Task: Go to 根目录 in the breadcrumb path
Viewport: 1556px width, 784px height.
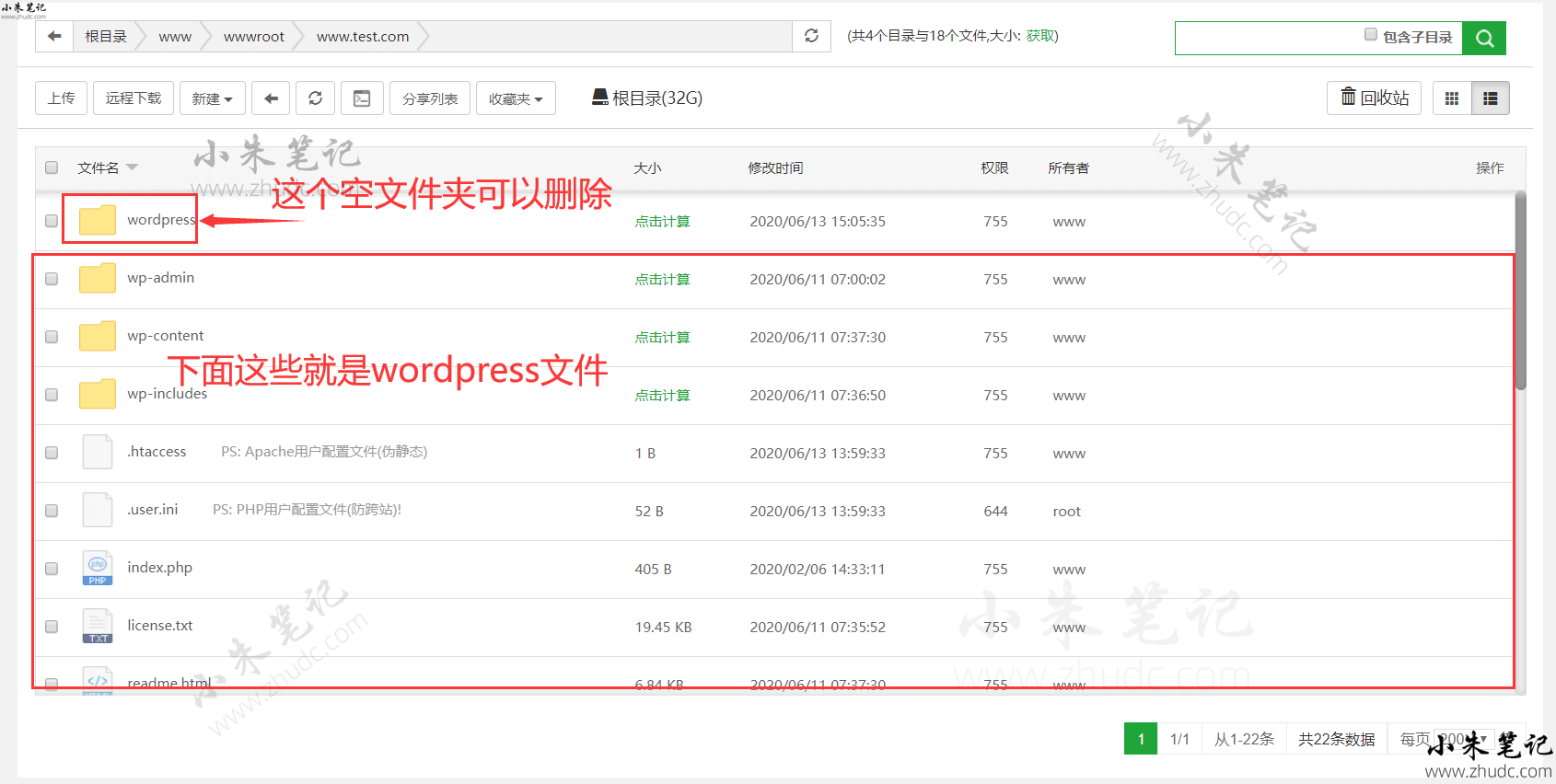Action: [x=106, y=37]
